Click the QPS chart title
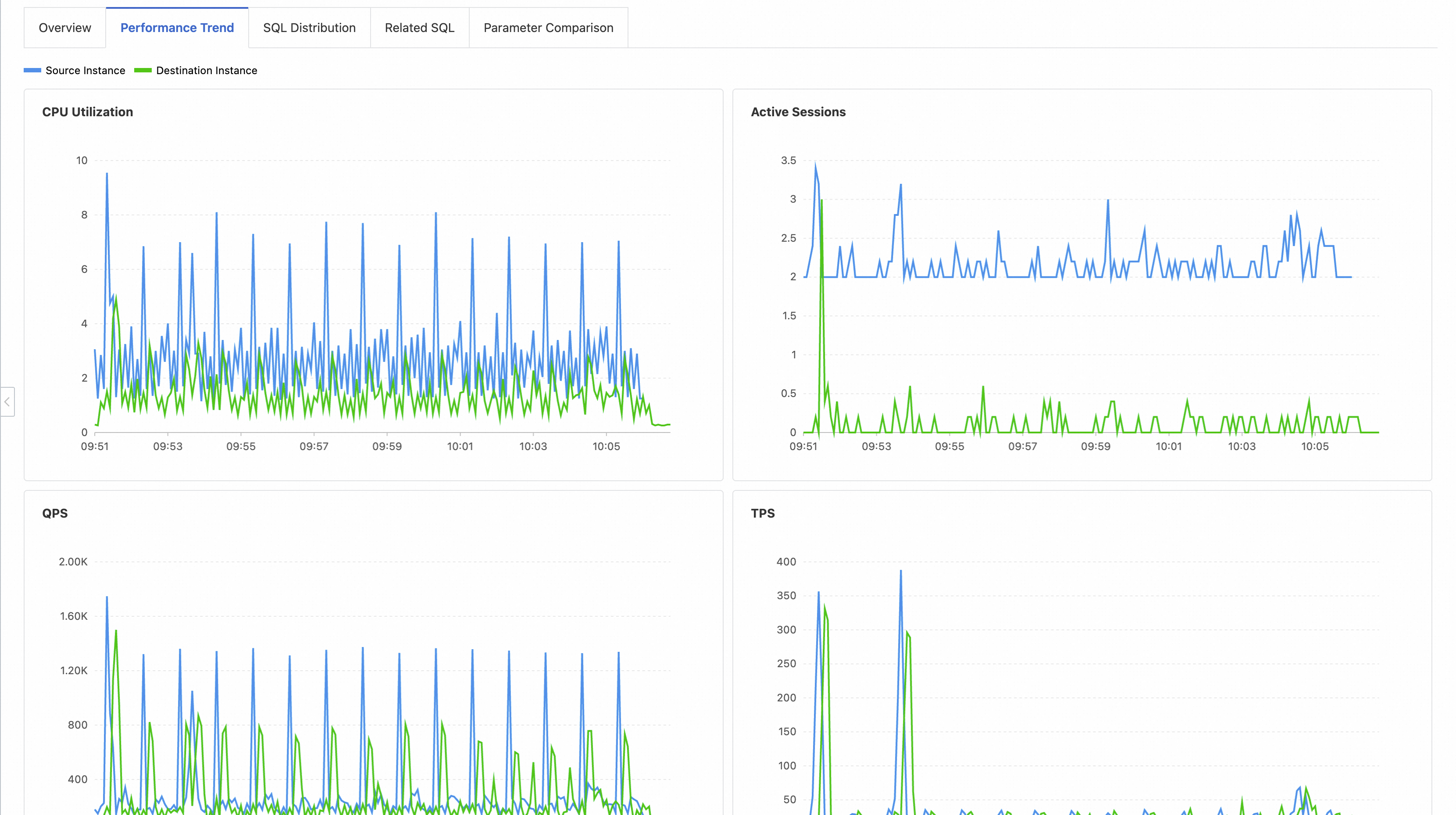Viewport: 1456px width, 815px height. [55, 513]
